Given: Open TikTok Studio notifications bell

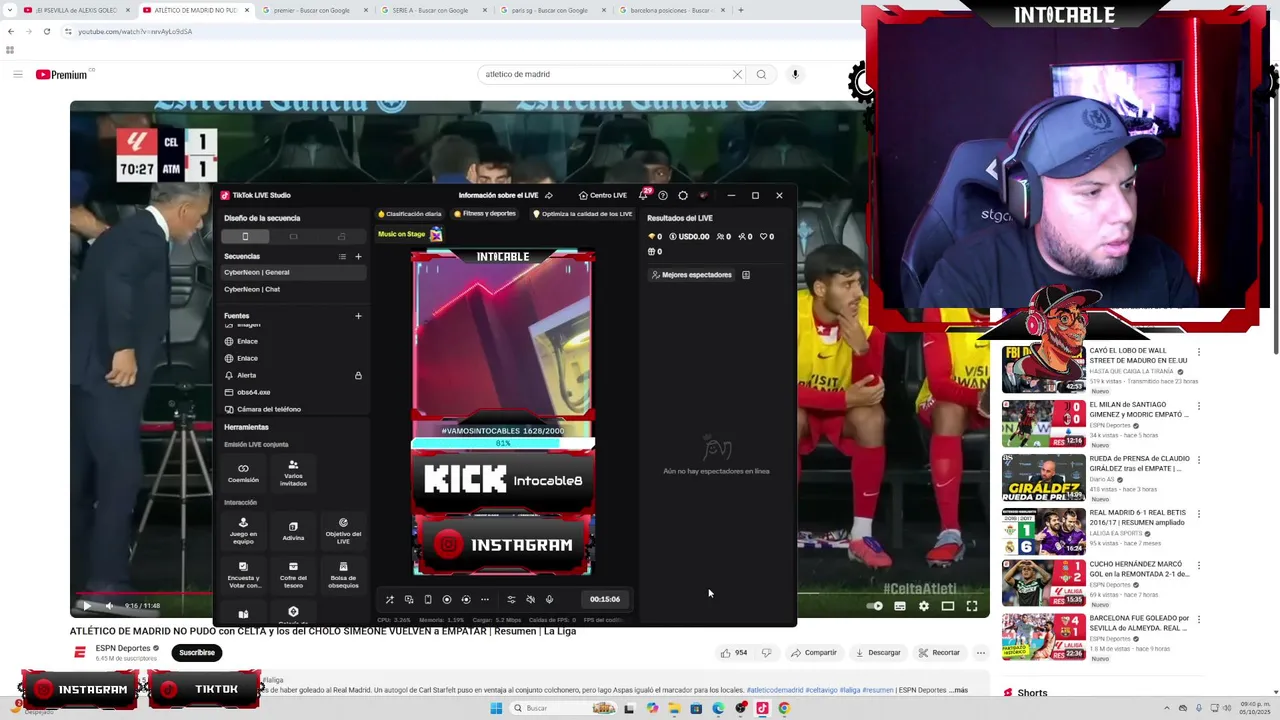Looking at the screenshot, I should point(643,195).
